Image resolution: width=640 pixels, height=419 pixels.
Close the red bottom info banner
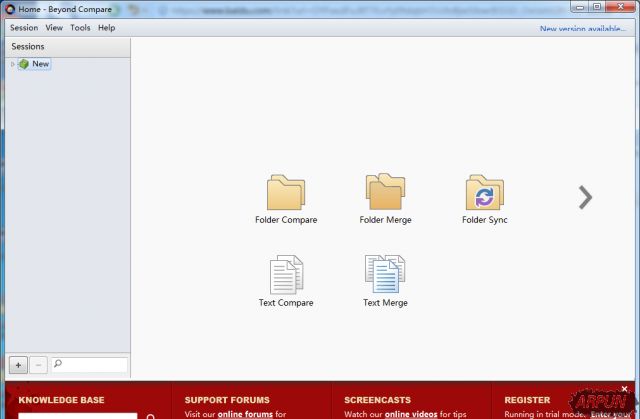[625, 389]
